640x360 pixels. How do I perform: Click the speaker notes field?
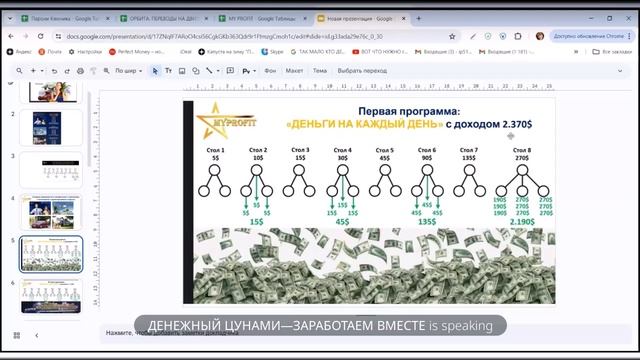coord(366,333)
